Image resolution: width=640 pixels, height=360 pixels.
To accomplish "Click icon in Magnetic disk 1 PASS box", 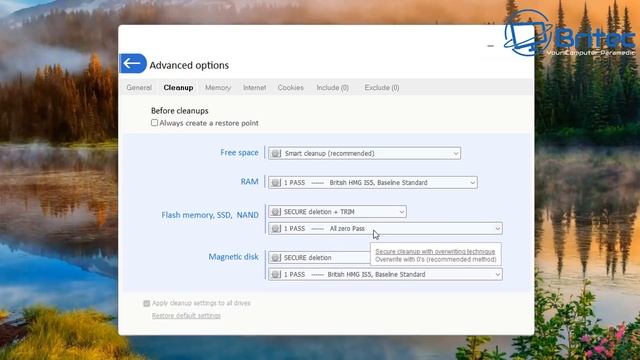I will pos(276,274).
